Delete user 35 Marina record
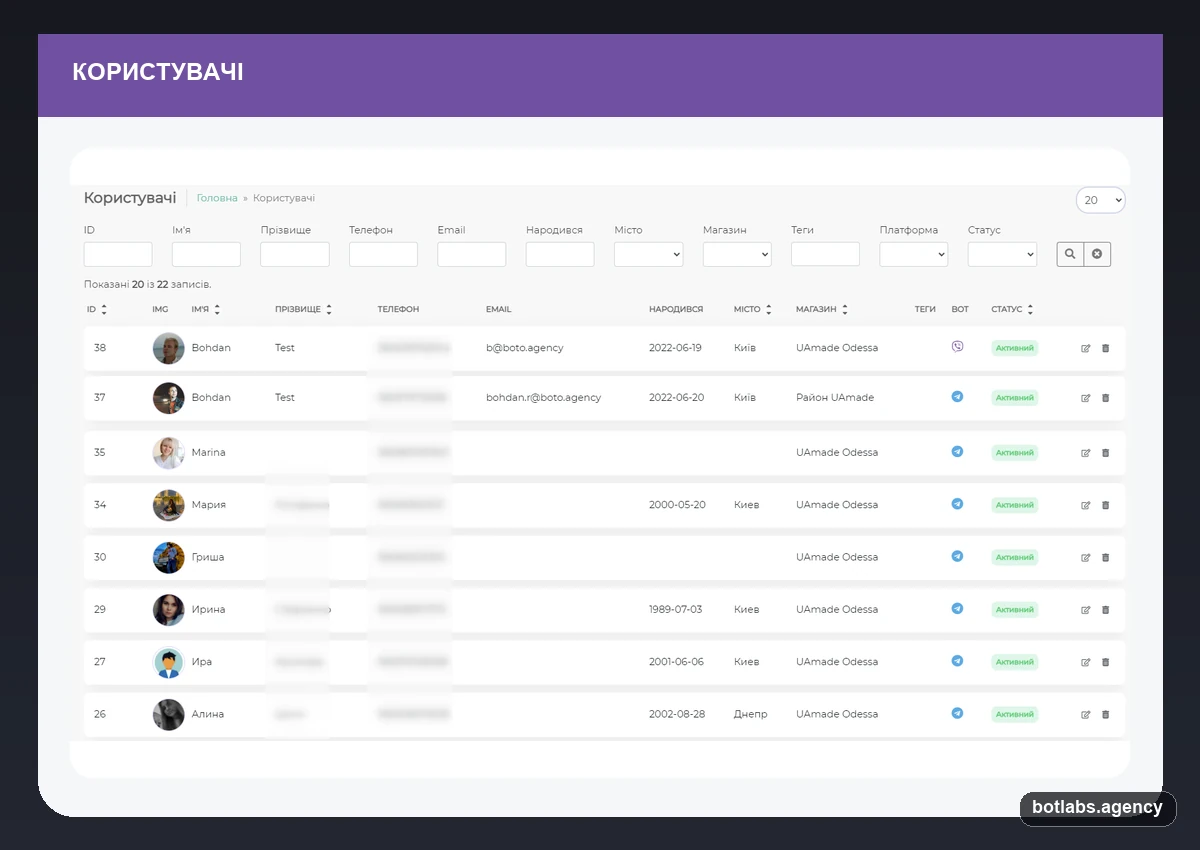The height and width of the screenshot is (850, 1200). tap(1105, 453)
